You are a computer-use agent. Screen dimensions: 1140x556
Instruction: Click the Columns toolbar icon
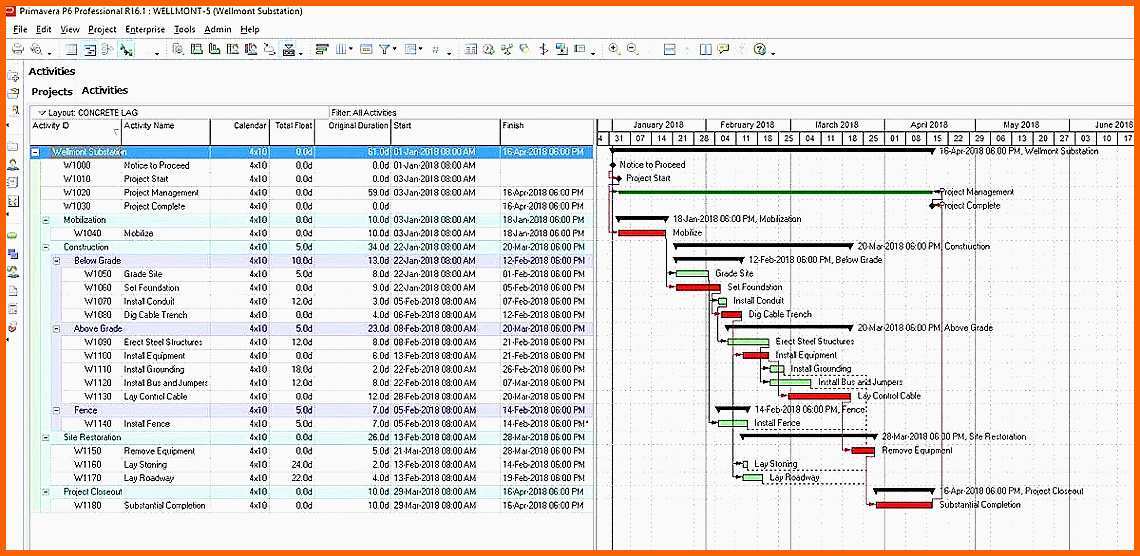342,49
